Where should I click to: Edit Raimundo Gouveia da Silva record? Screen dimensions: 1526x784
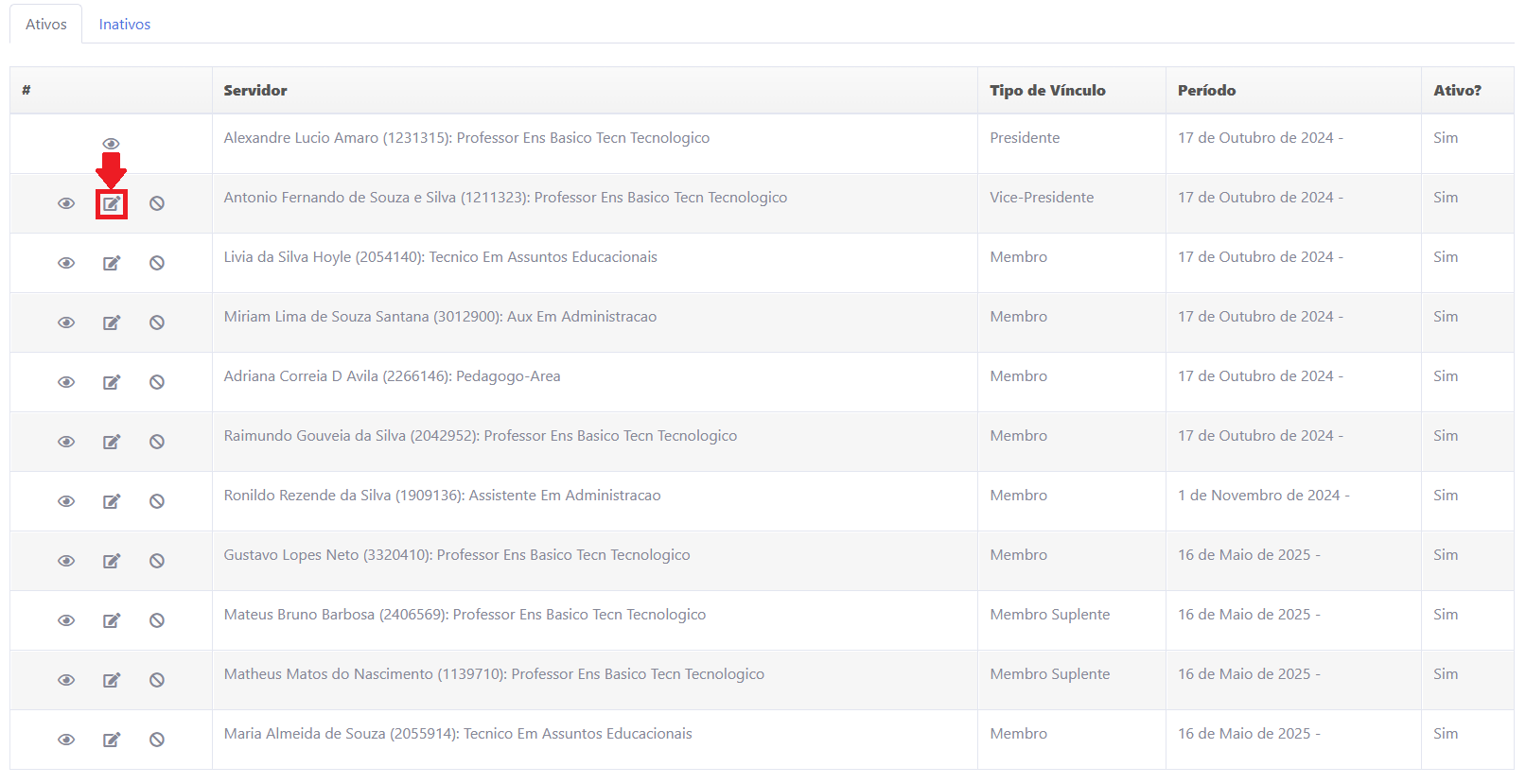coord(112,442)
